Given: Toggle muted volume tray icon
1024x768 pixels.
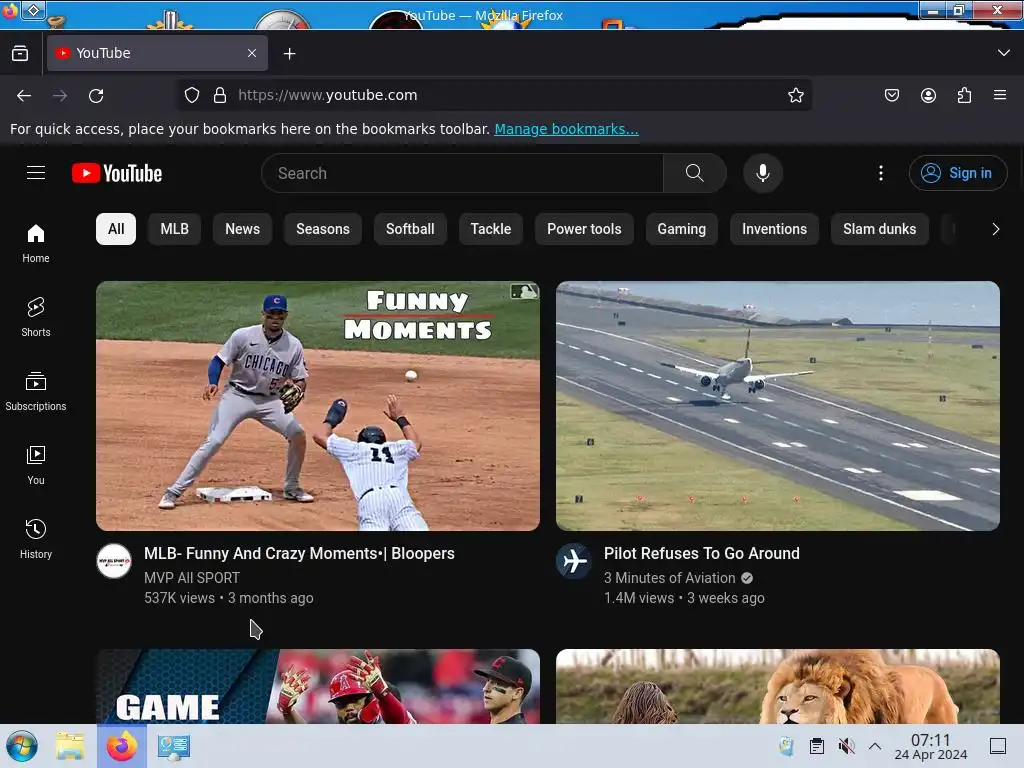Looking at the screenshot, I should point(846,746).
